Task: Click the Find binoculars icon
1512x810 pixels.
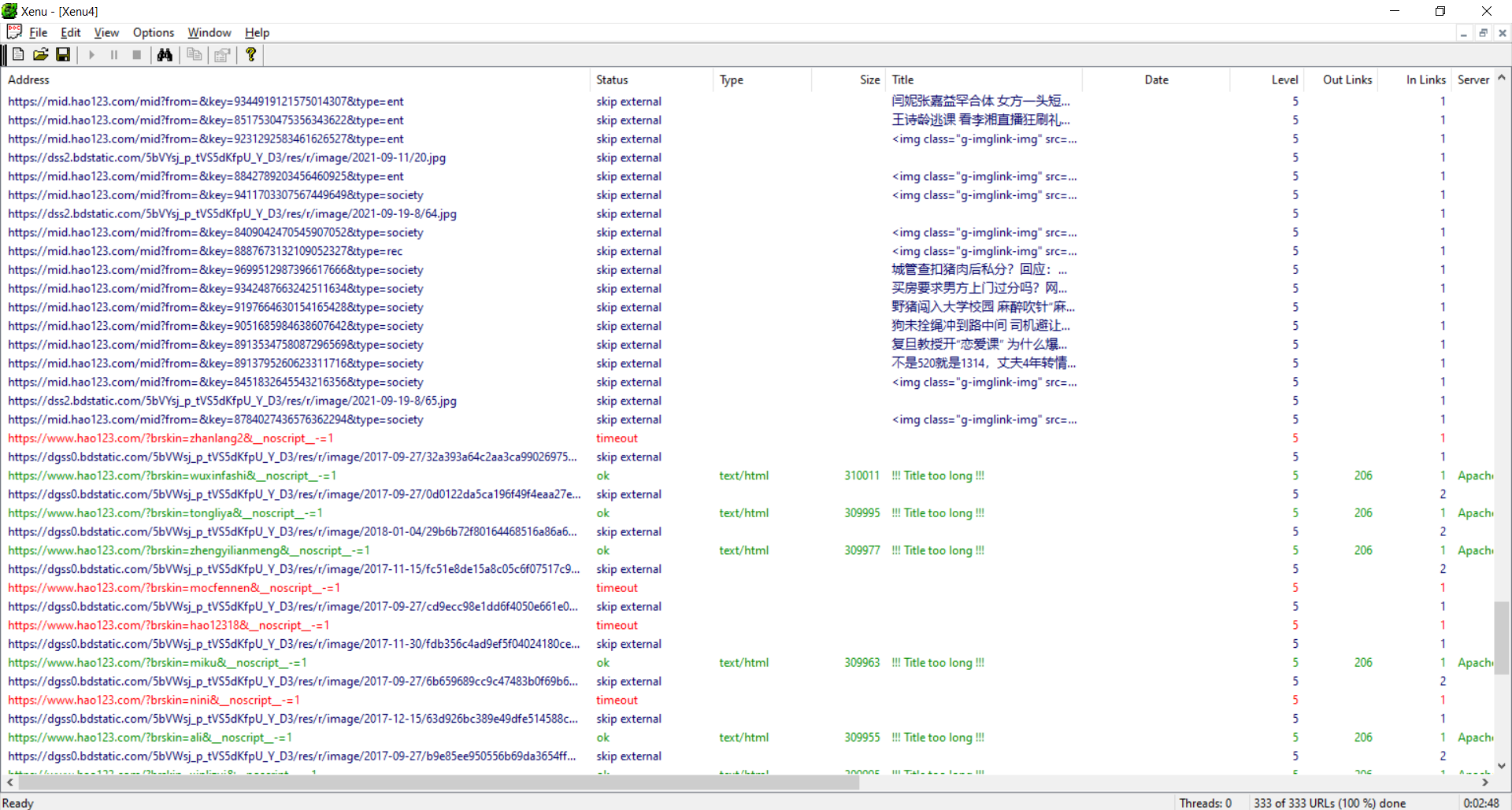Action: [x=165, y=55]
